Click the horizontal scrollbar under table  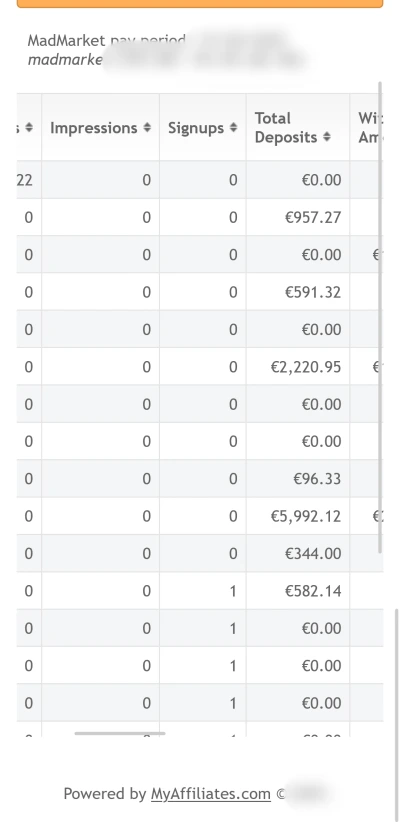coord(120,733)
